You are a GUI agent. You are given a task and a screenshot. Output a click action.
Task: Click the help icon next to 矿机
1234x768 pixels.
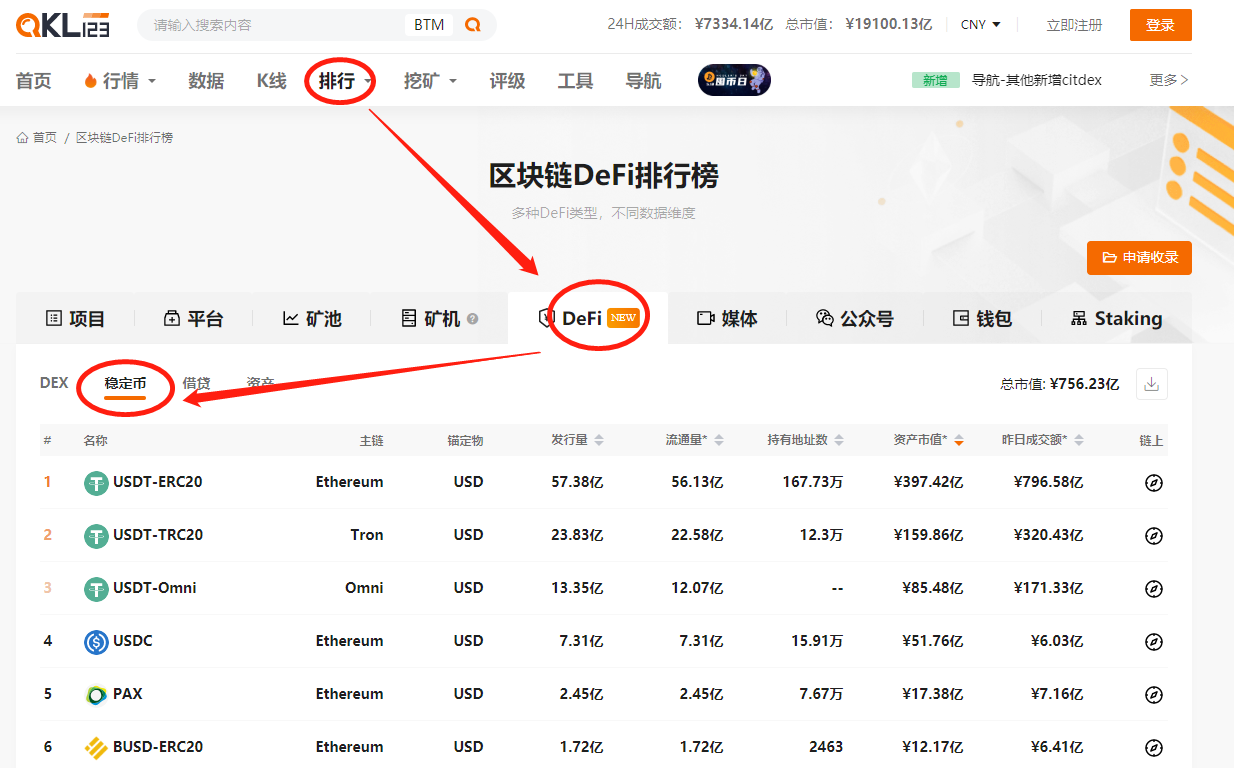pyautogui.click(x=472, y=319)
